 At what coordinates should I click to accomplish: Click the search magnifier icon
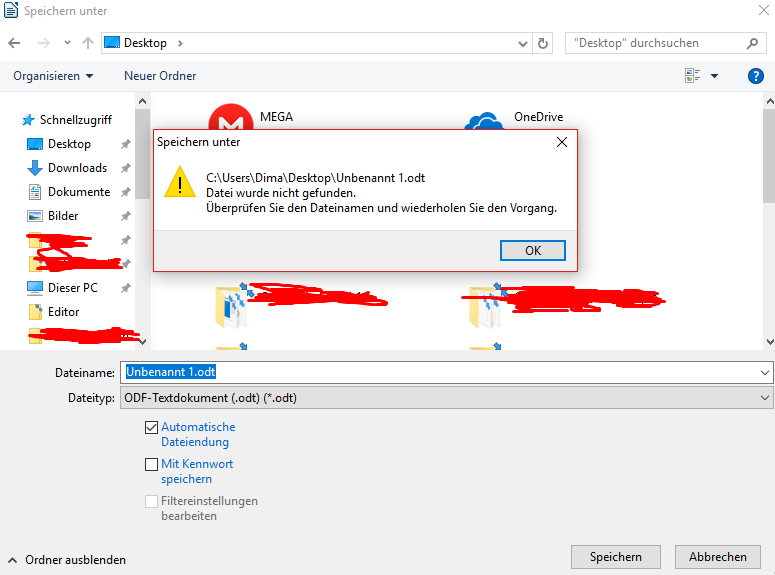point(752,44)
